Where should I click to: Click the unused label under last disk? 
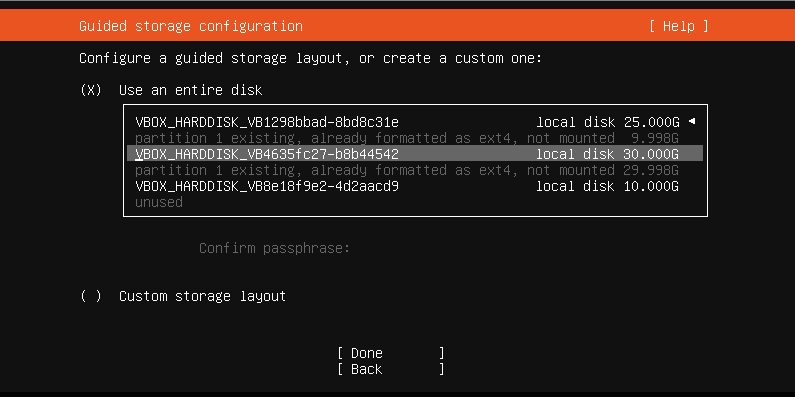[159, 202]
